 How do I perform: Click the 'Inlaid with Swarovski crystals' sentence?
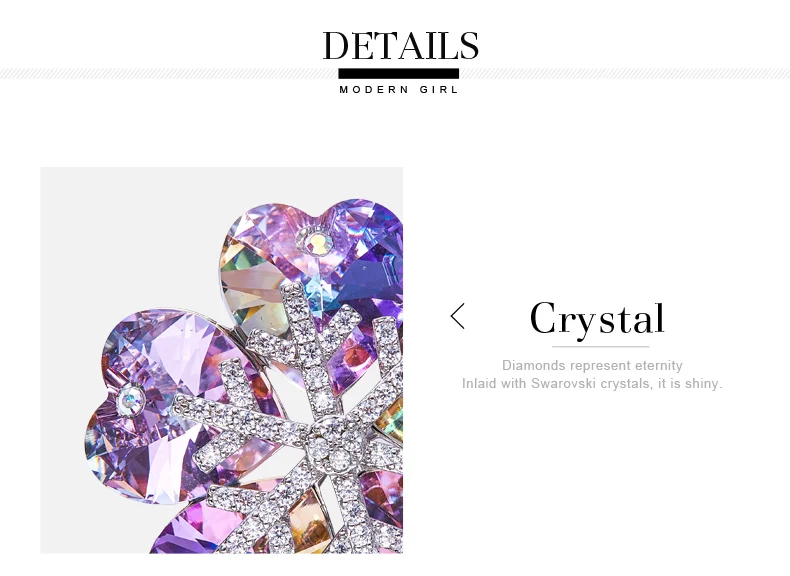coord(592,383)
